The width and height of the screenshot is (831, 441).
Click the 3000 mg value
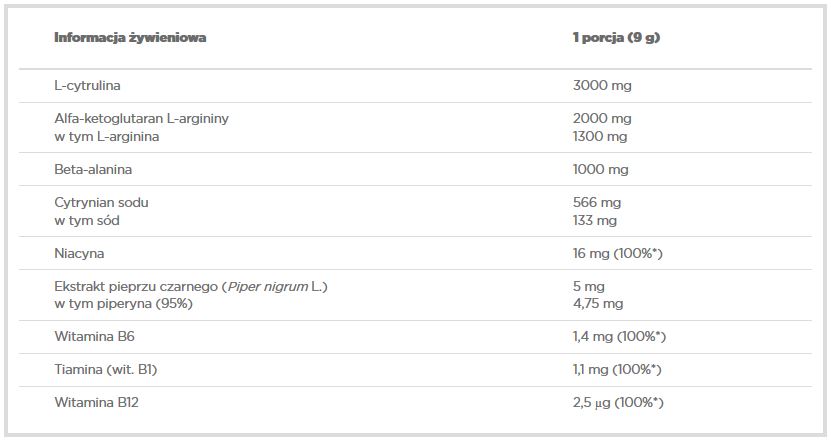(x=601, y=85)
